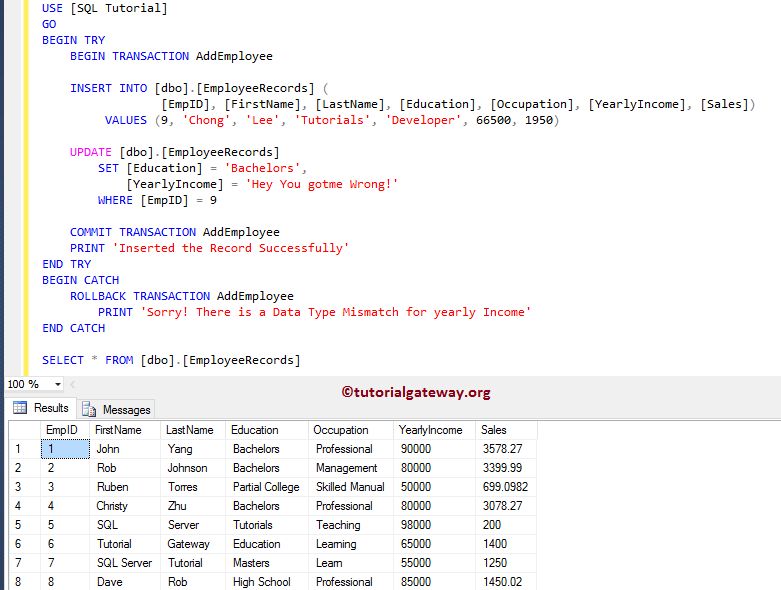Click the FirstName column header

[125, 430]
